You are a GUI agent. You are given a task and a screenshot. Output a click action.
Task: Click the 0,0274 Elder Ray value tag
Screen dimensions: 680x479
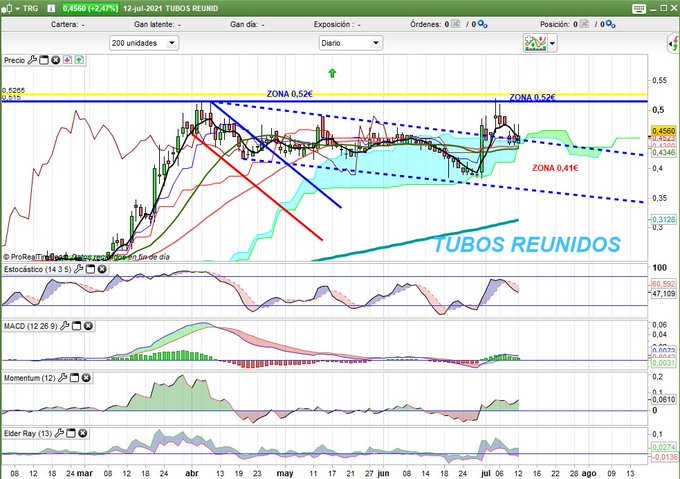click(664, 447)
